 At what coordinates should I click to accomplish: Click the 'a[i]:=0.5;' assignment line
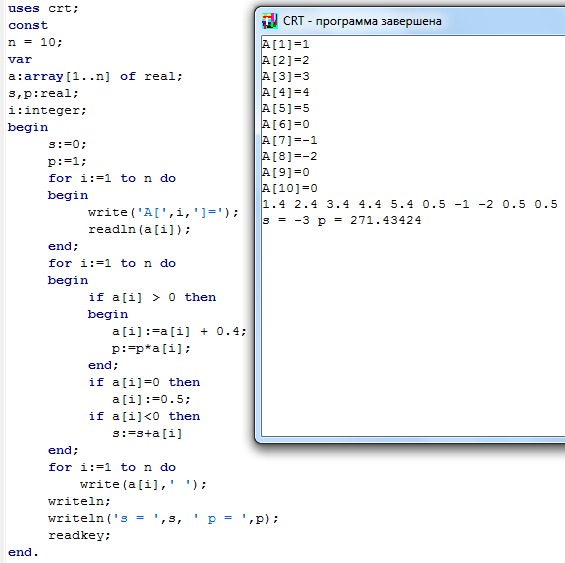coord(151,399)
